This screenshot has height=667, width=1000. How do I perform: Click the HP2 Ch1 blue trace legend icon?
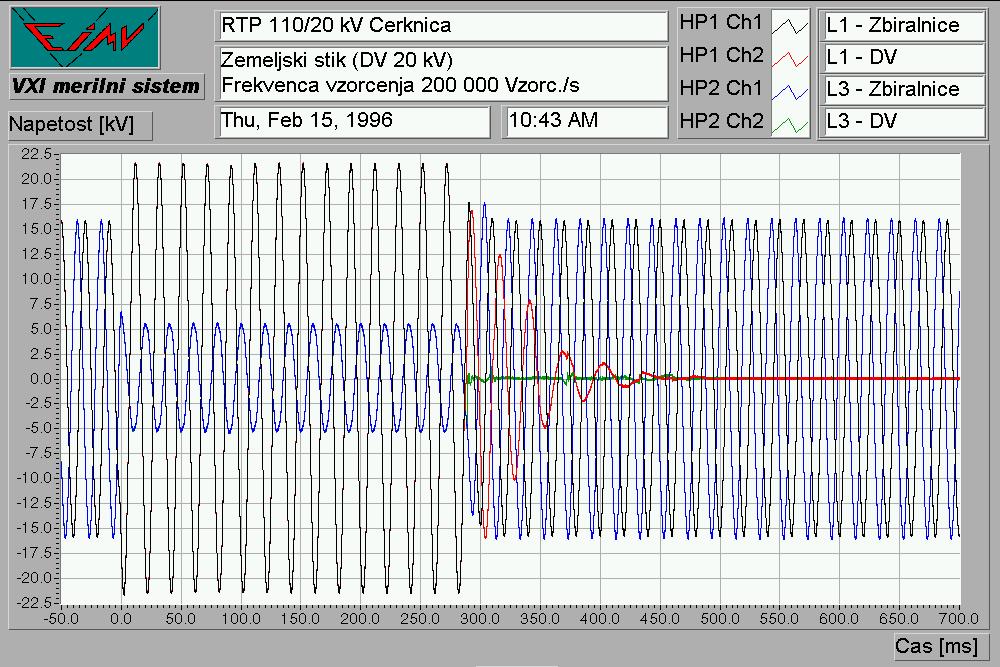pos(790,91)
